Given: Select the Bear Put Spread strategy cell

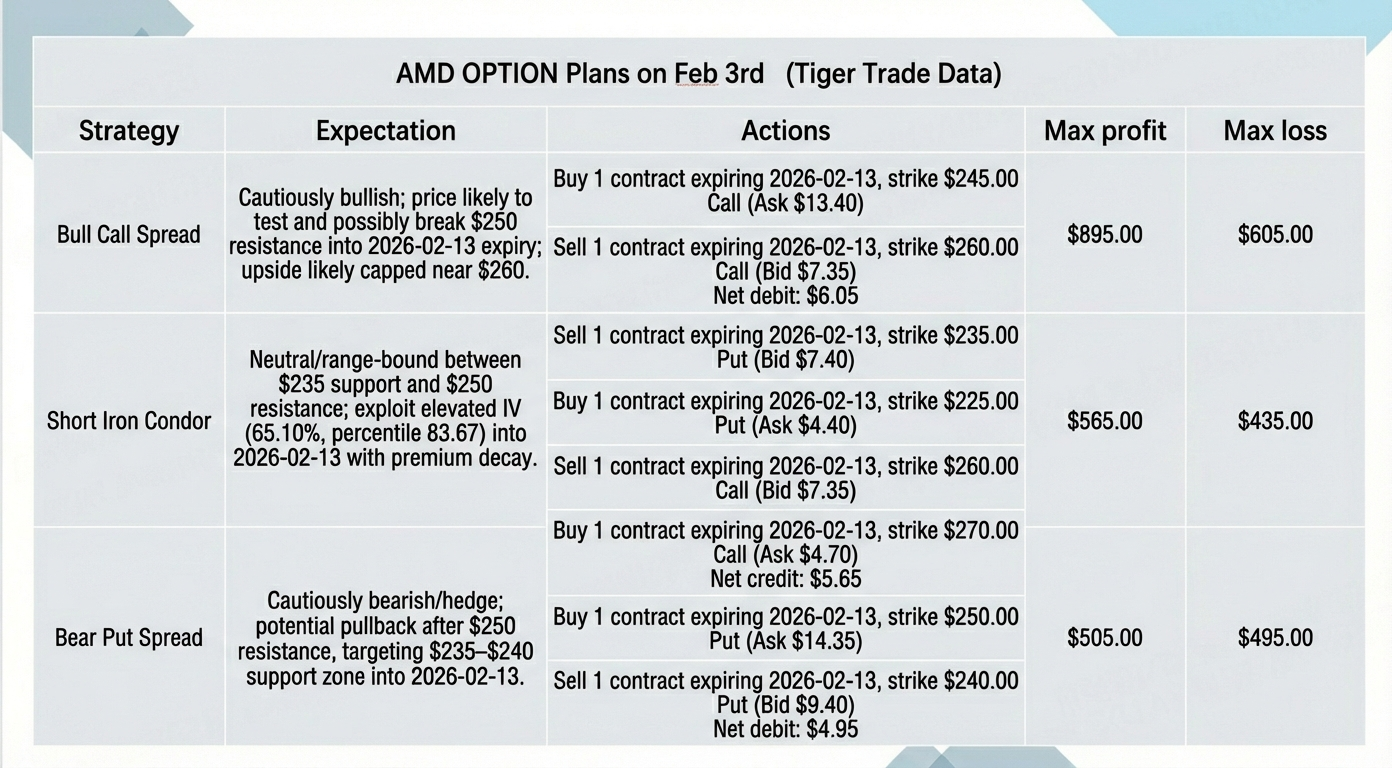Looking at the screenshot, I should pos(129,638).
